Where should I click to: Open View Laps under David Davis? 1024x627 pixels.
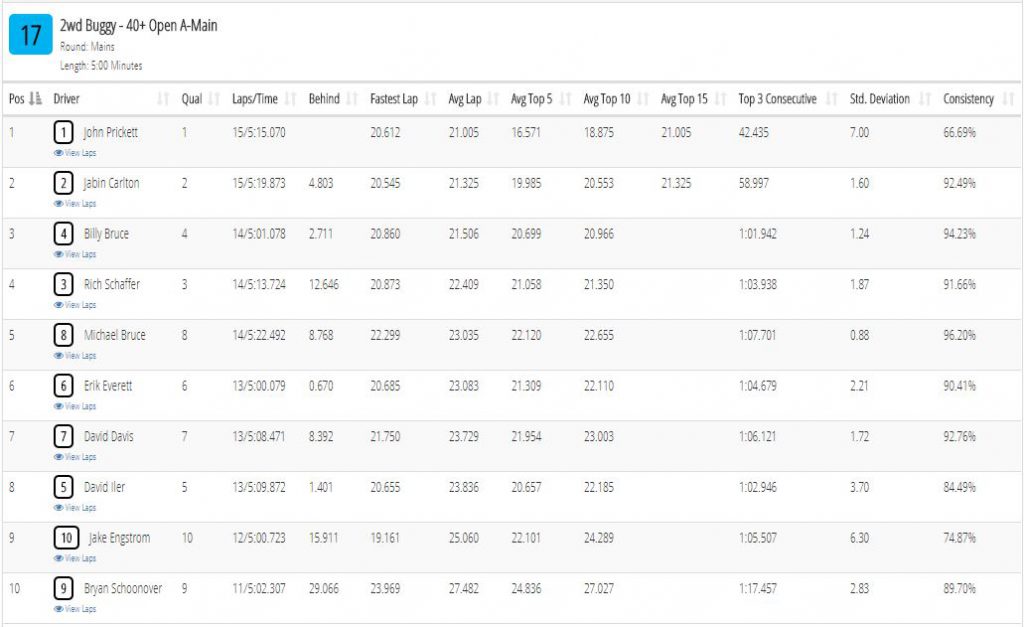[x=75, y=457]
